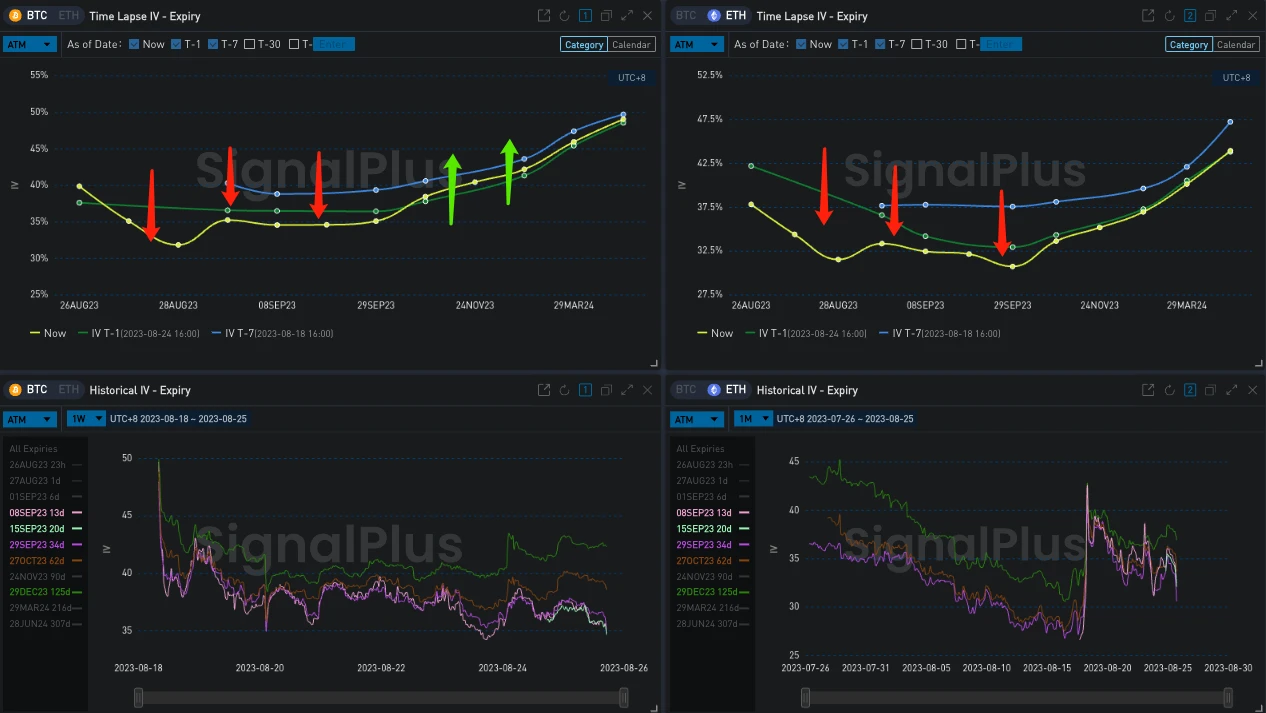
Task: Duplicate the ETH Time Lapse IV panel
Action: [1210, 16]
